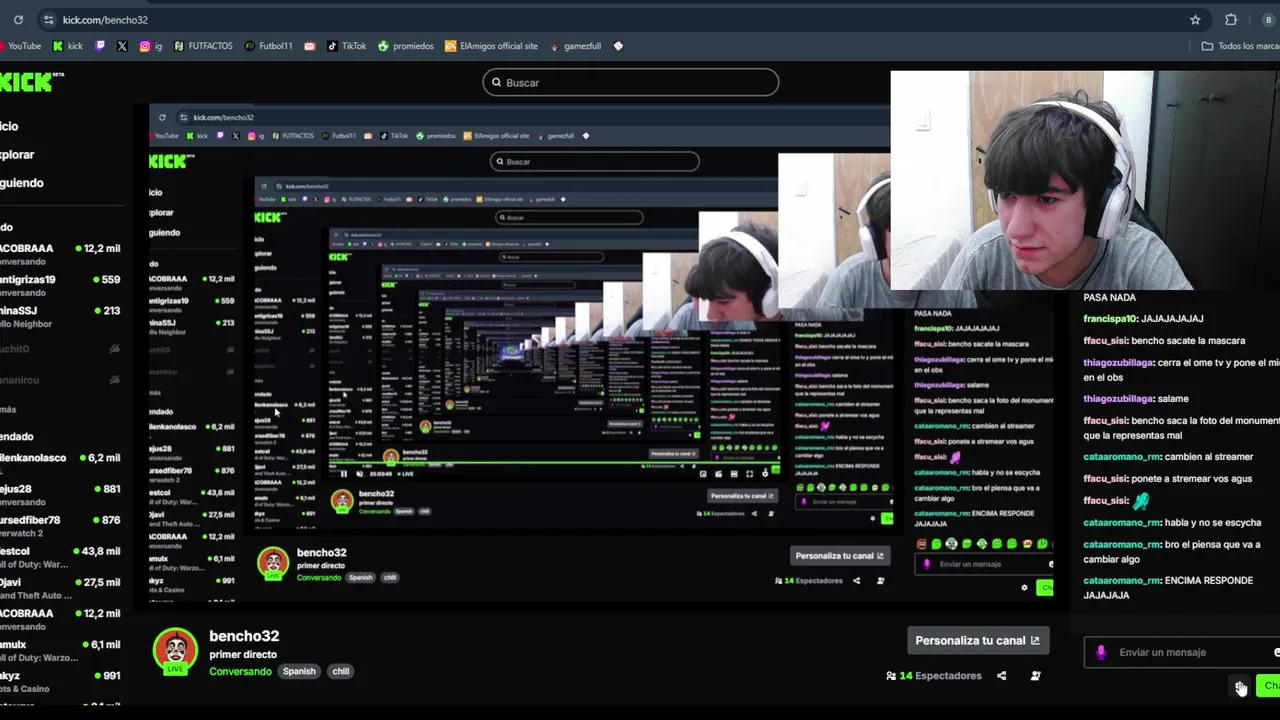The width and height of the screenshot is (1280, 720).
Task: Open the site information icon beside the URL
Action: pos(48,20)
